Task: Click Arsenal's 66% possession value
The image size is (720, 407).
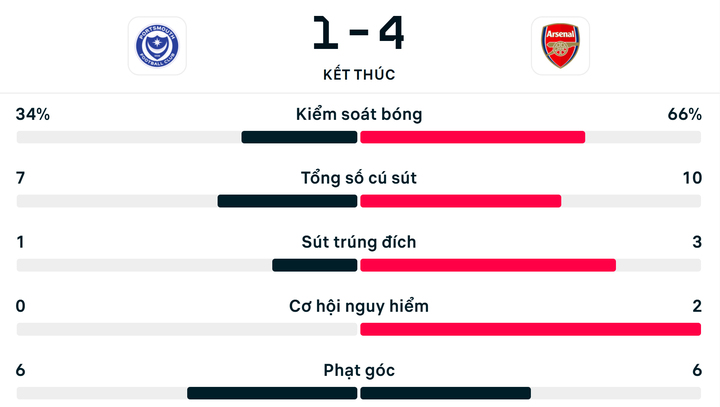Action: (685, 114)
